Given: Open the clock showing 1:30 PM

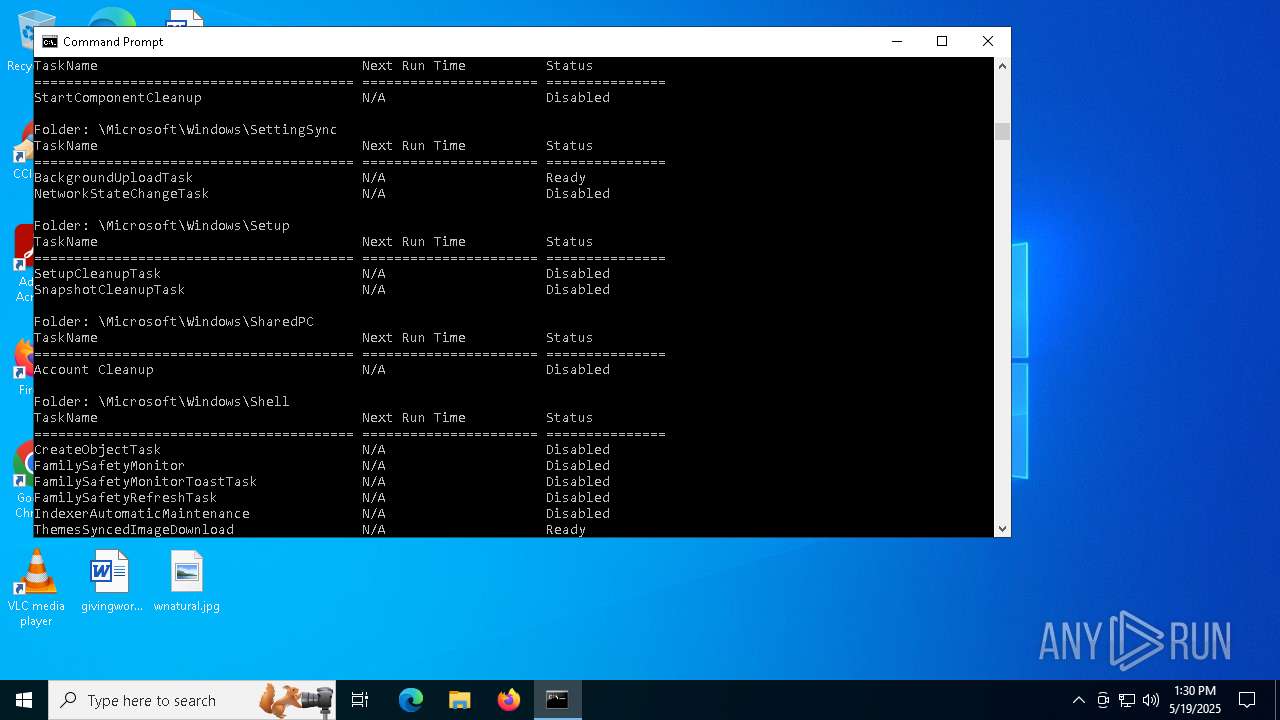Looking at the screenshot, I should [1194, 700].
